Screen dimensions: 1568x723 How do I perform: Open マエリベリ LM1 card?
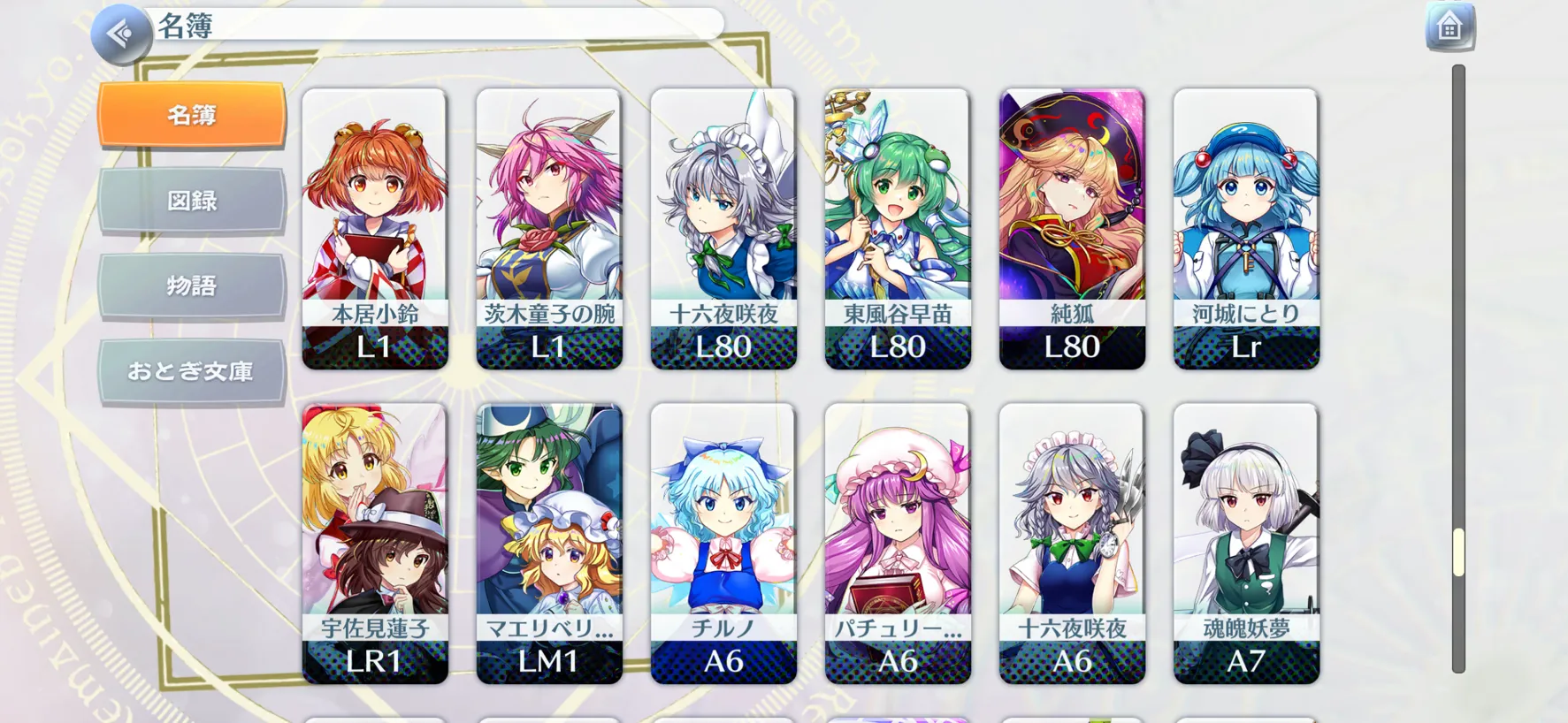click(x=549, y=544)
